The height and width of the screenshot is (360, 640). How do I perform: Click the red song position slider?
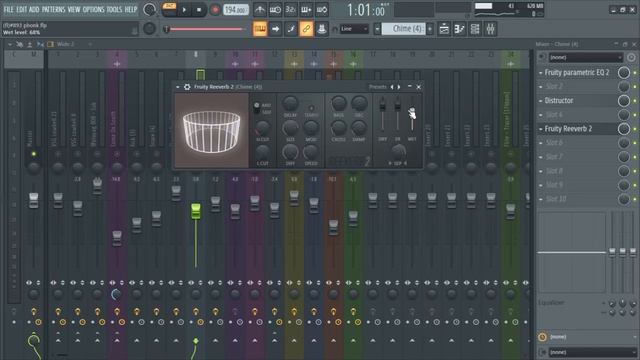(x=205, y=29)
